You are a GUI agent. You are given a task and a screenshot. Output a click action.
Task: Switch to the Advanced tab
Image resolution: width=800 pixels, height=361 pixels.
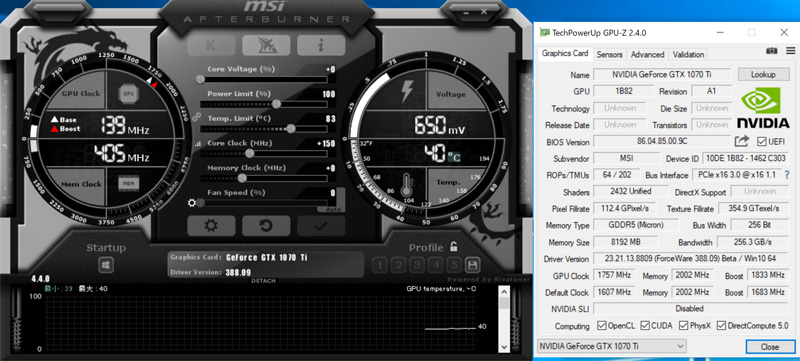point(647,54)
